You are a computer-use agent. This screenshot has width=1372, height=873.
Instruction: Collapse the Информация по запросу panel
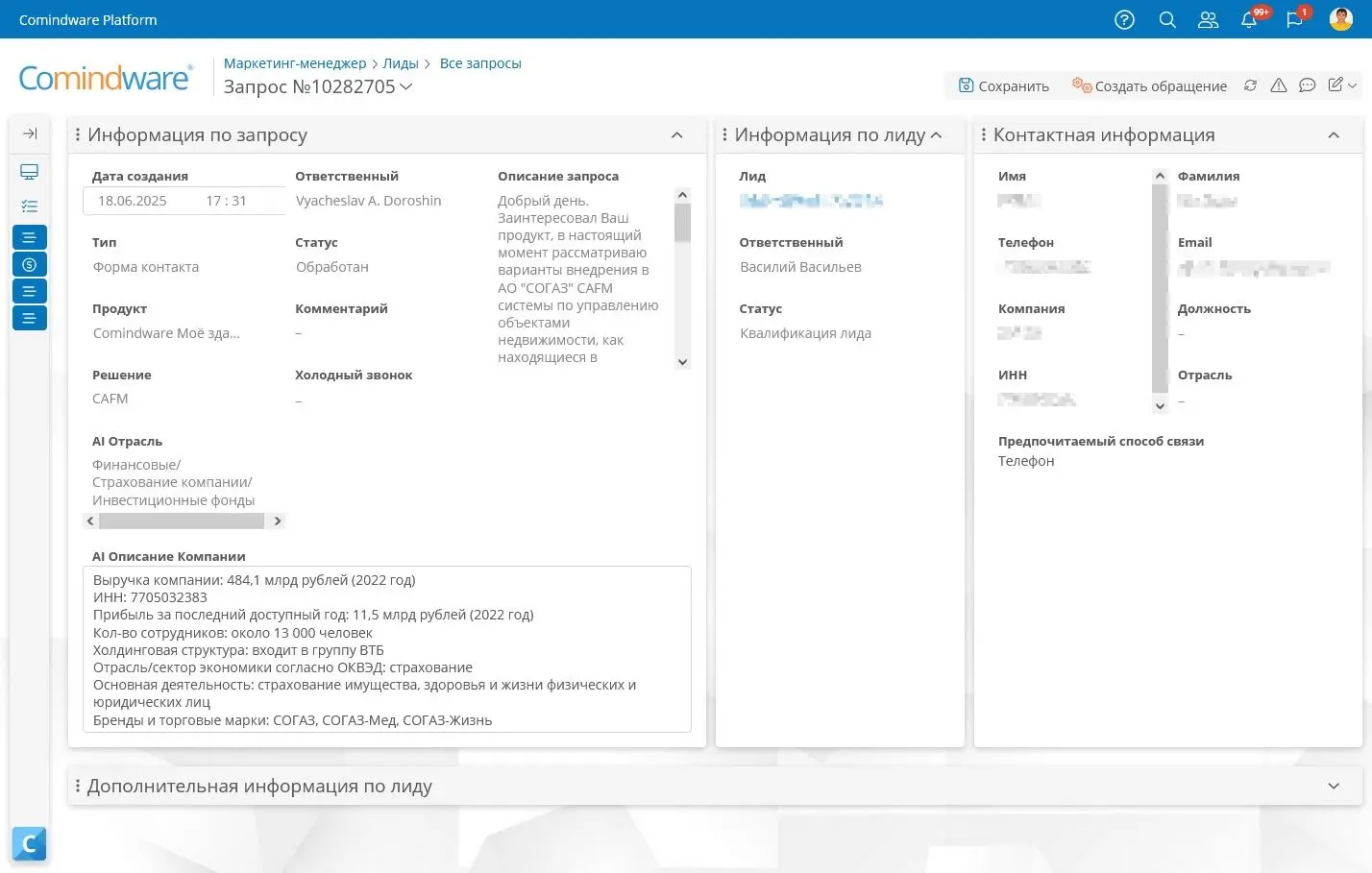[x=676, y=135]
